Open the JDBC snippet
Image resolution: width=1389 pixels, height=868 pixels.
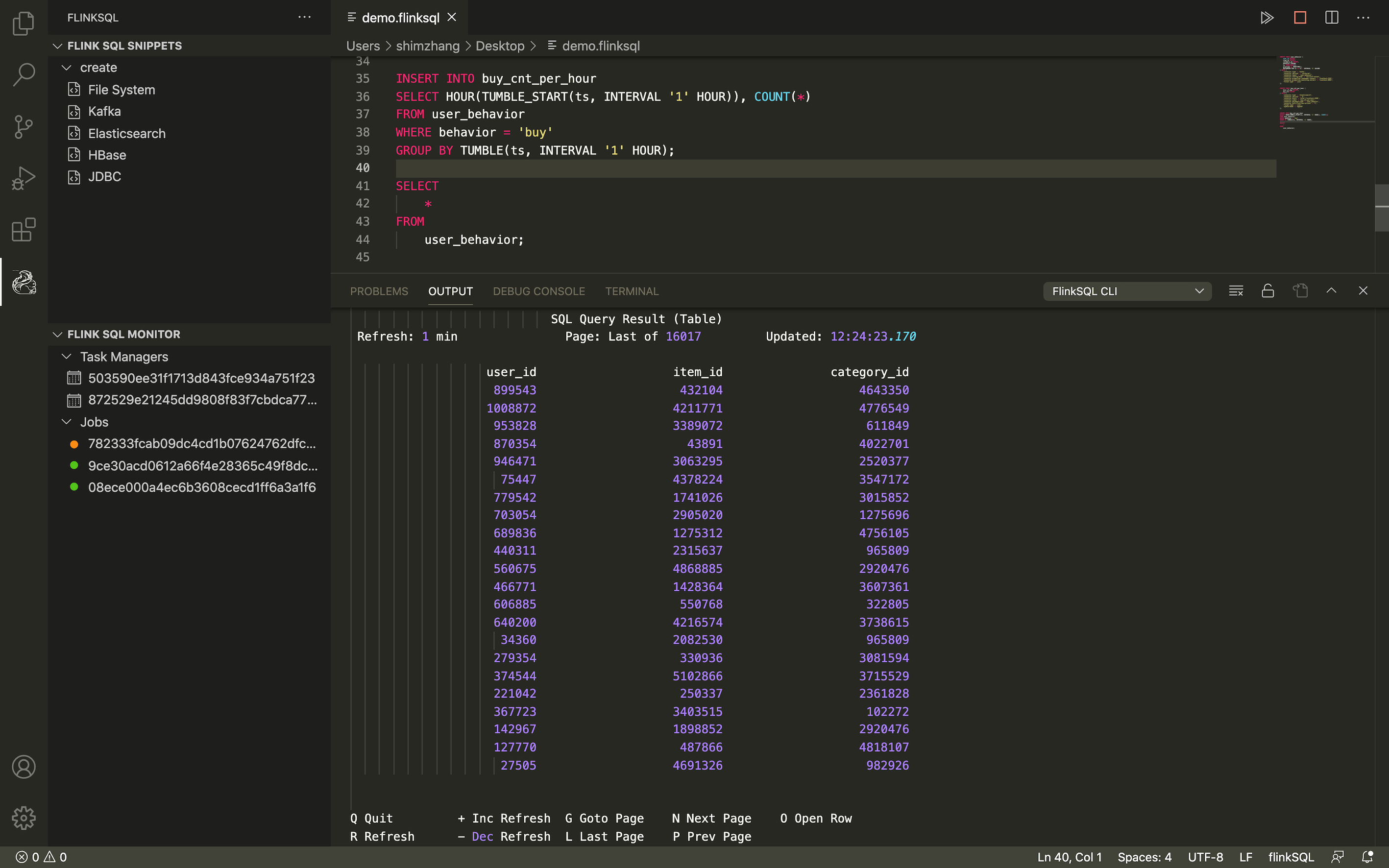tap(190, 177)
